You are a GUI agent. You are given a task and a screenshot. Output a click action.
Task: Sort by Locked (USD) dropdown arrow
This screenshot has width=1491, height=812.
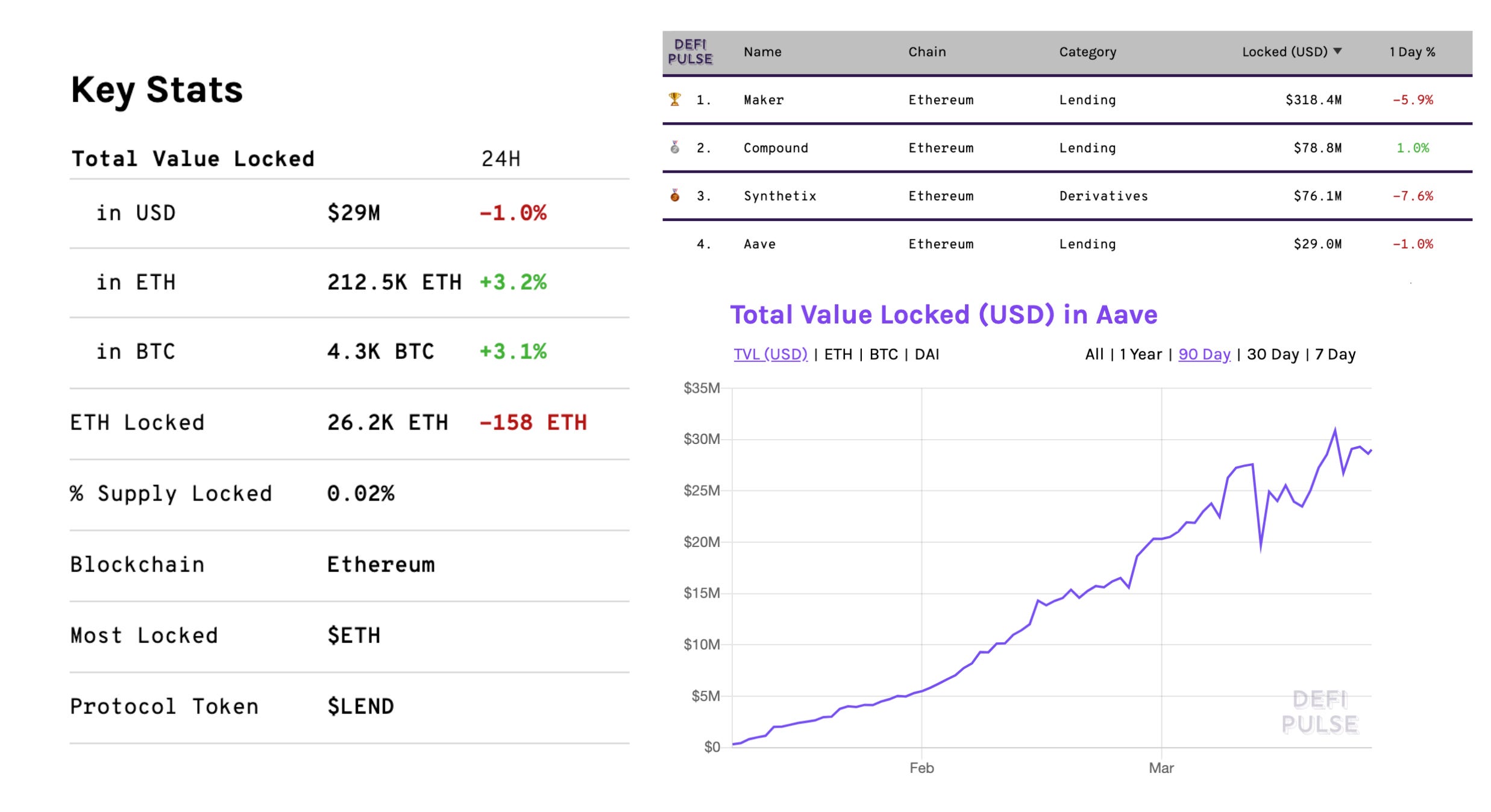1337,51
